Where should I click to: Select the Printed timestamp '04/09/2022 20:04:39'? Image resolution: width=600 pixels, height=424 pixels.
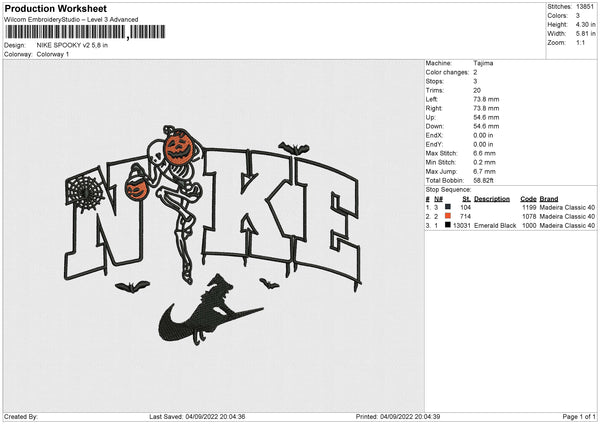410,416
